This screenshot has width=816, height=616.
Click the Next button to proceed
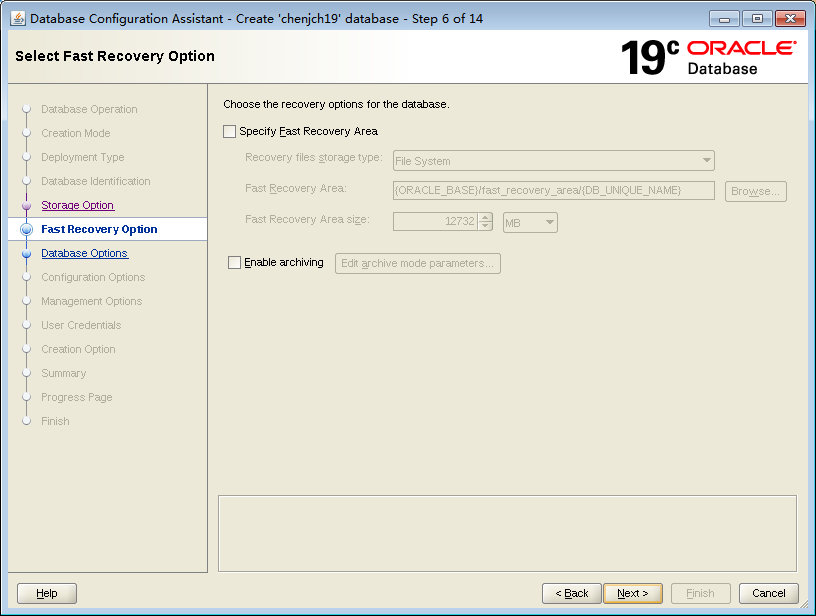[633, 593]
